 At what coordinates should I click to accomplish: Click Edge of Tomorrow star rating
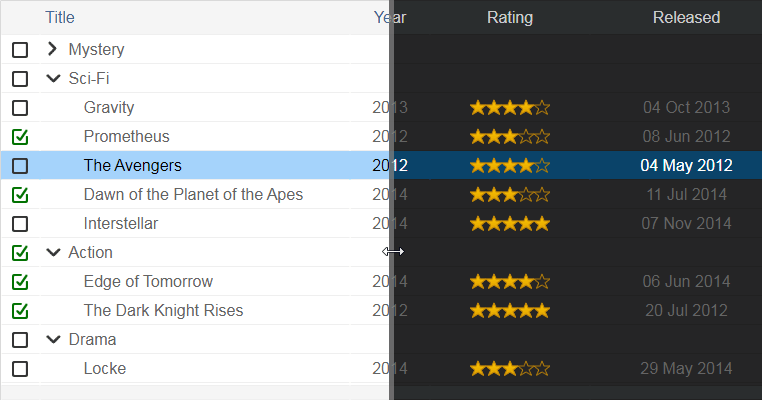pos(510,281)
